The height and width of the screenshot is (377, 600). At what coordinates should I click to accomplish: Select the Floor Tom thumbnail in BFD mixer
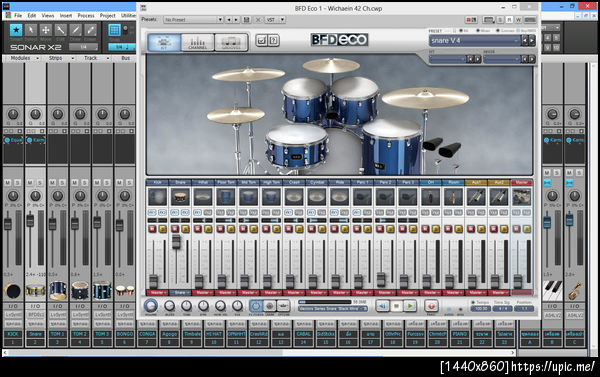click(226, 197)
